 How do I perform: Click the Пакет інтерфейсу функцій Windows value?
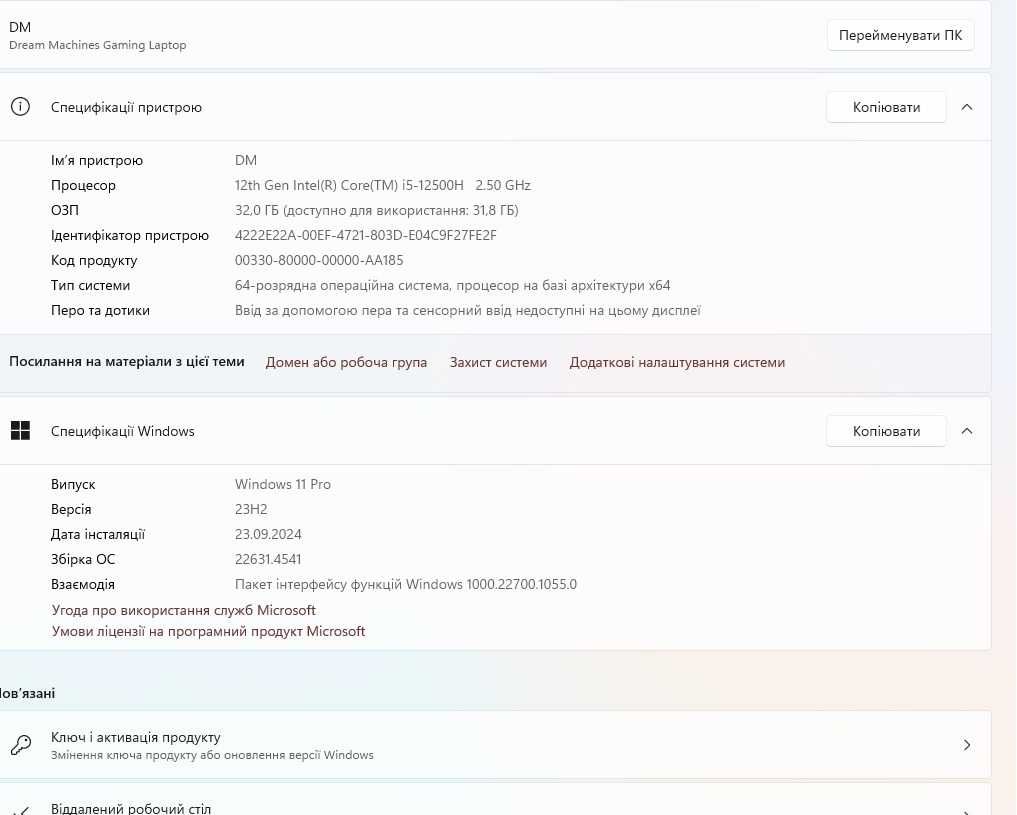[406, 584]
